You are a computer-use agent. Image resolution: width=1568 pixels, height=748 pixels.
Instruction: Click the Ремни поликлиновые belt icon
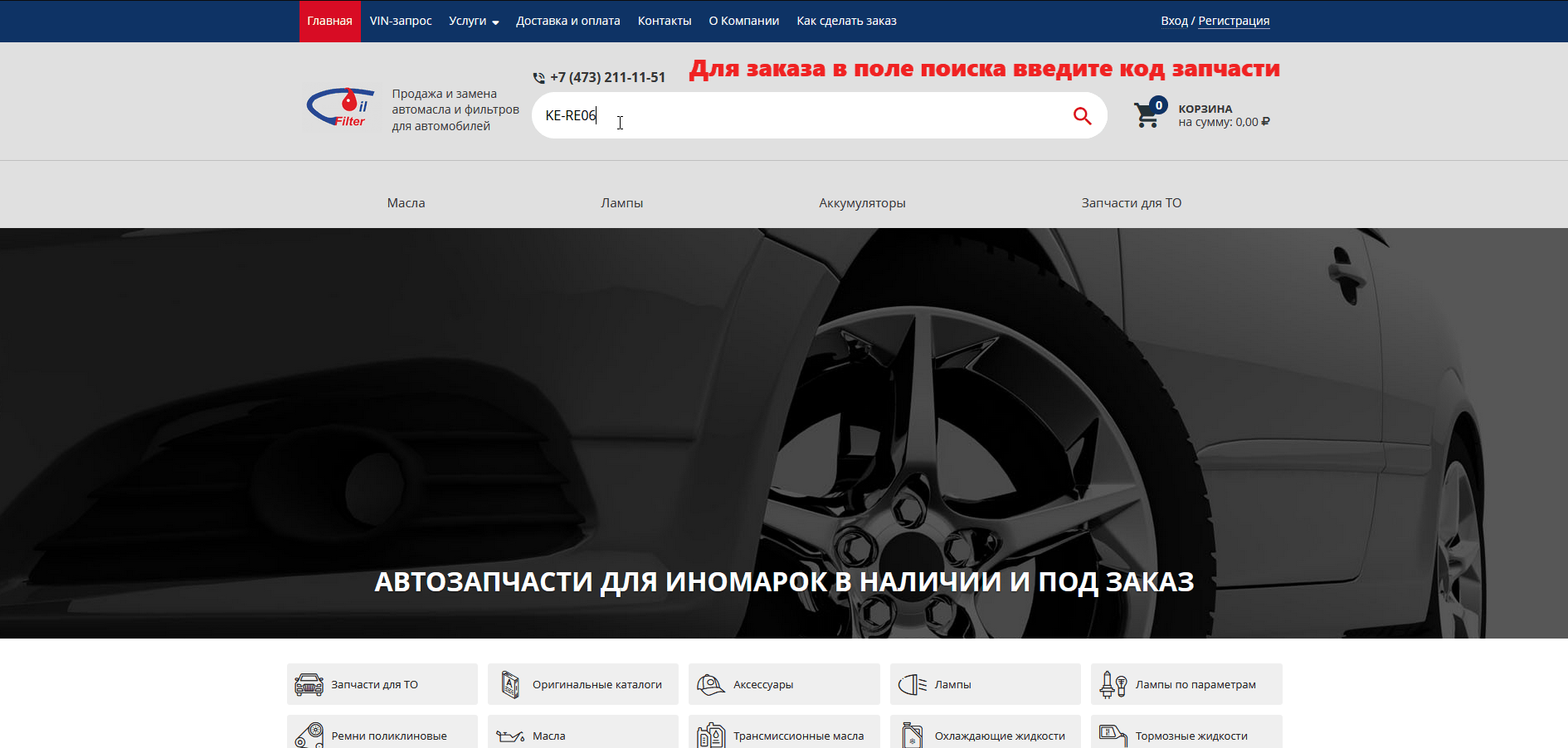309,735
